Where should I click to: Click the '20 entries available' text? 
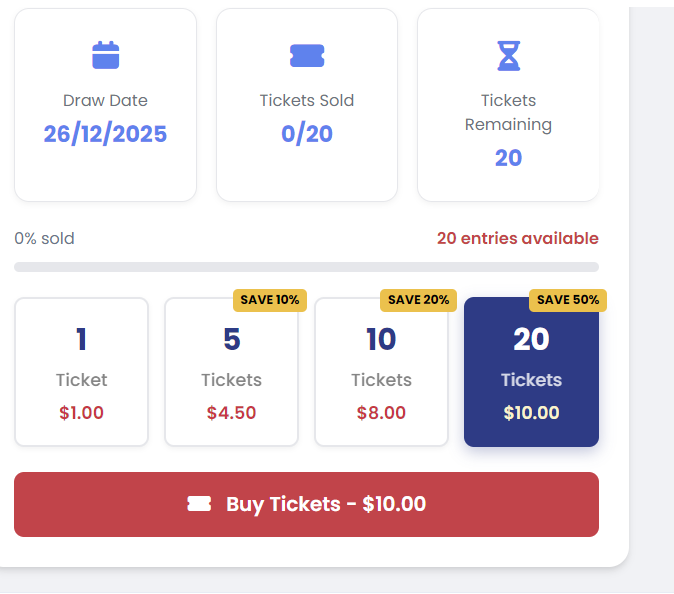pyautogui.click(x=517, y=238)
